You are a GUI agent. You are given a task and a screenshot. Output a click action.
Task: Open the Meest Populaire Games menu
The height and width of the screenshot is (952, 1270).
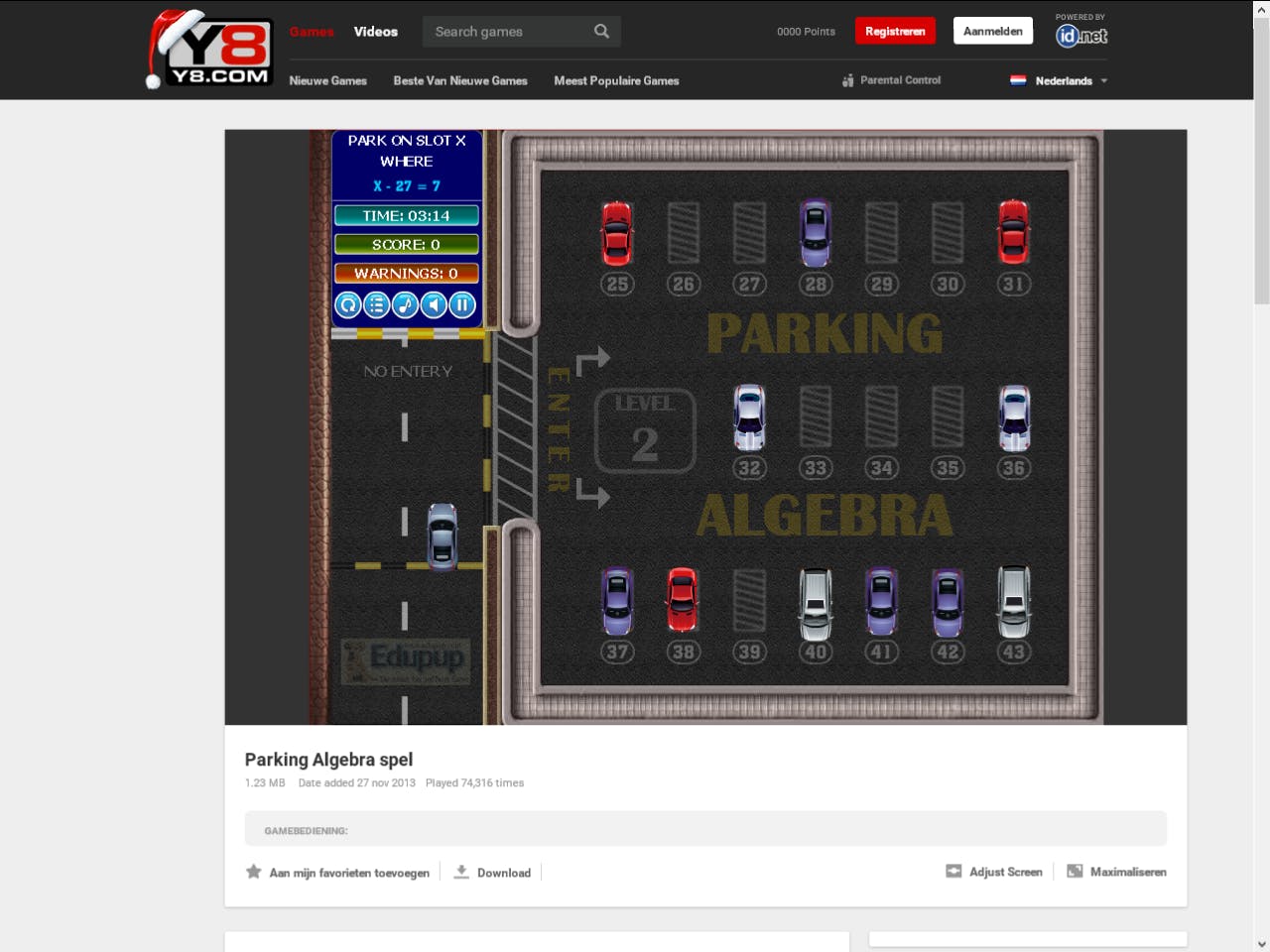click(x=616, y=80)
